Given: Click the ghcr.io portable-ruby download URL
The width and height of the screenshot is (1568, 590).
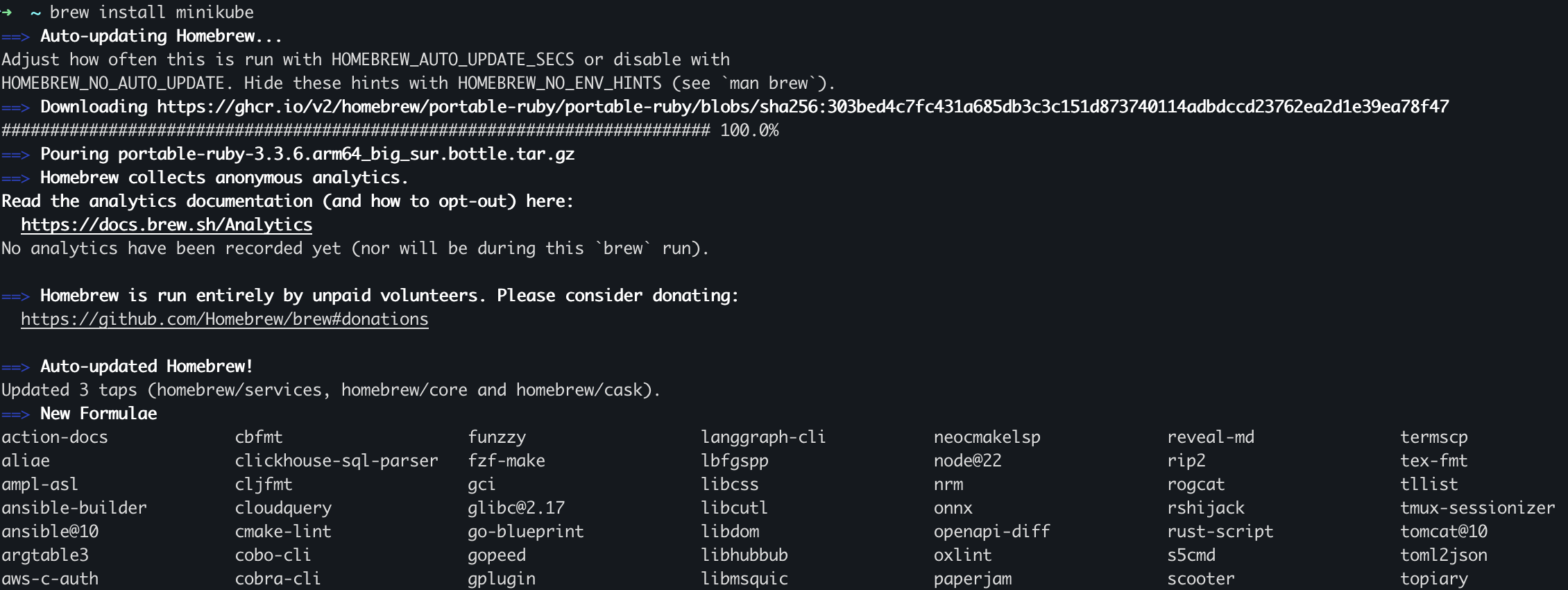Looking at the screenshot, I should [802, 107].
